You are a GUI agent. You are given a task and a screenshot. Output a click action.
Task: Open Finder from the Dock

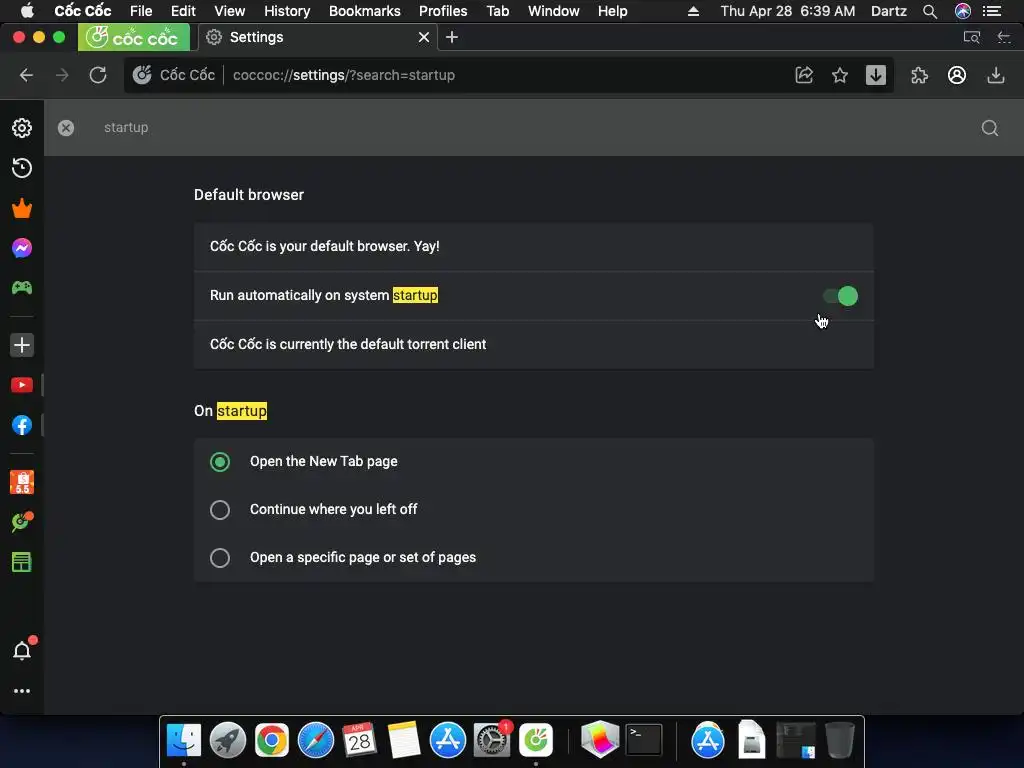[x=184, y=741]
